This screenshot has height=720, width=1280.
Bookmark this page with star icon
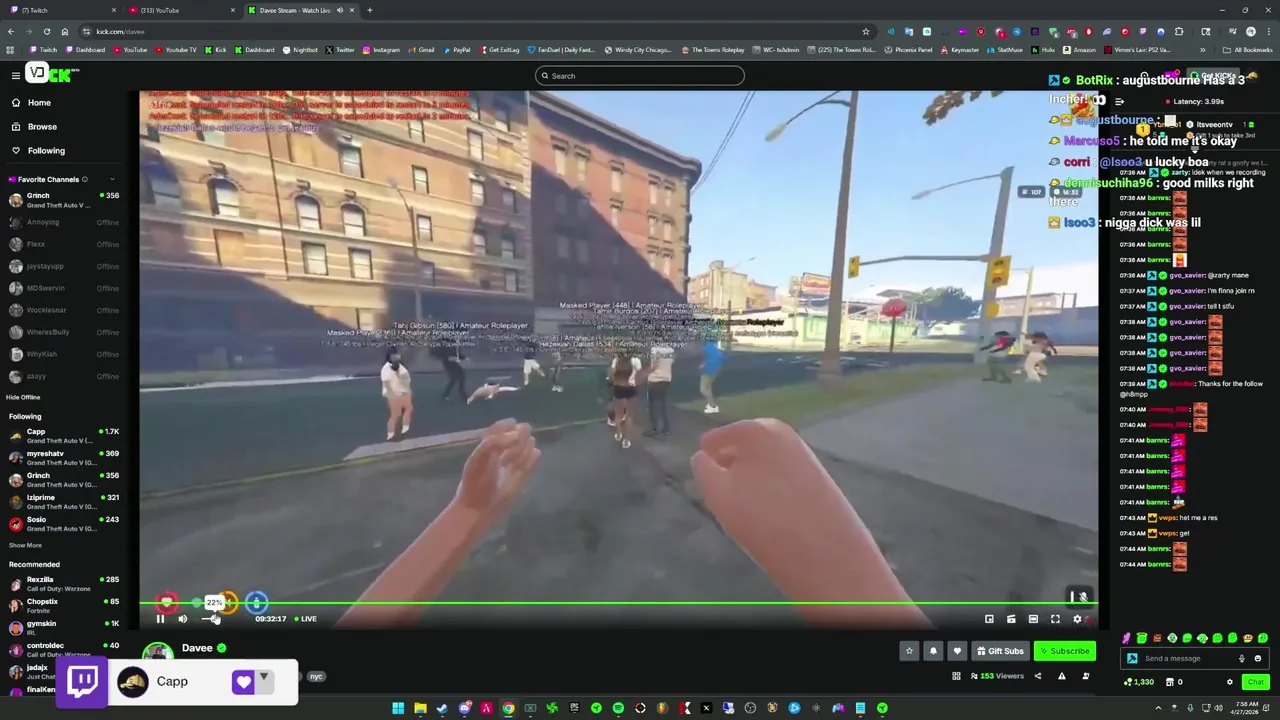point(866,31)
